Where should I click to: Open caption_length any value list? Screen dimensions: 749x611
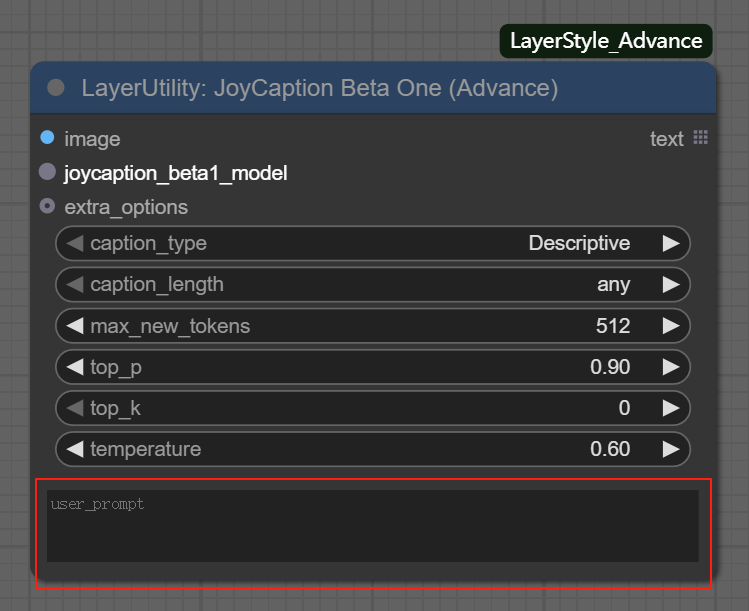[613, 285]
